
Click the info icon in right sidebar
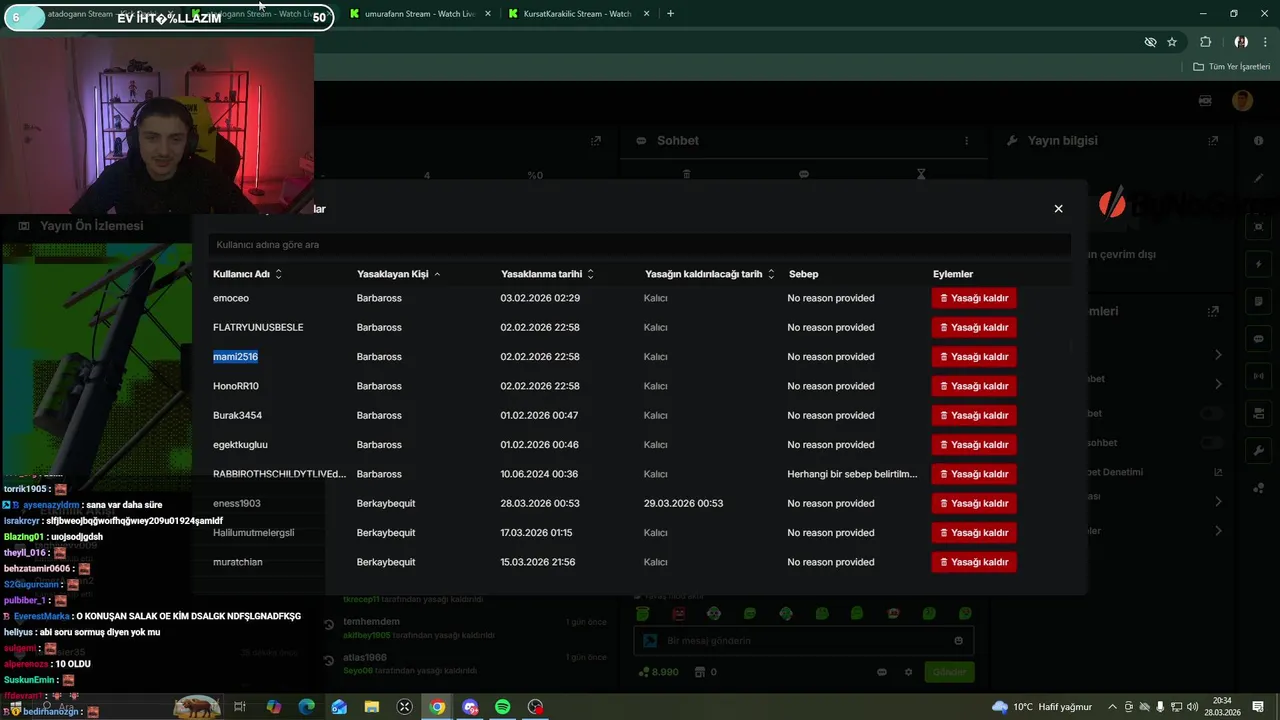coord(1259,141)
